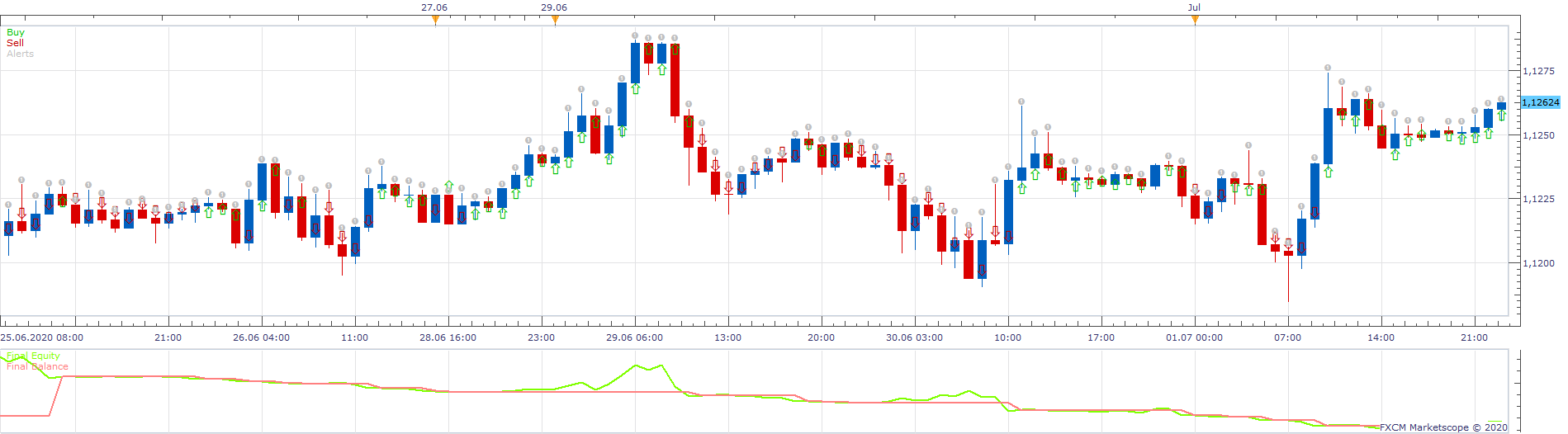Click the orange 27.06 date marker triangle
Viewport: 1568px width, 434px height.
435,21
